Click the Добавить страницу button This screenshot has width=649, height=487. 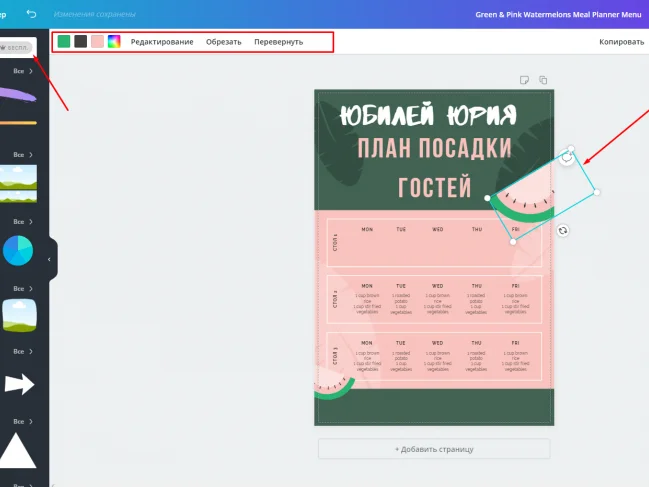(434, 449)
